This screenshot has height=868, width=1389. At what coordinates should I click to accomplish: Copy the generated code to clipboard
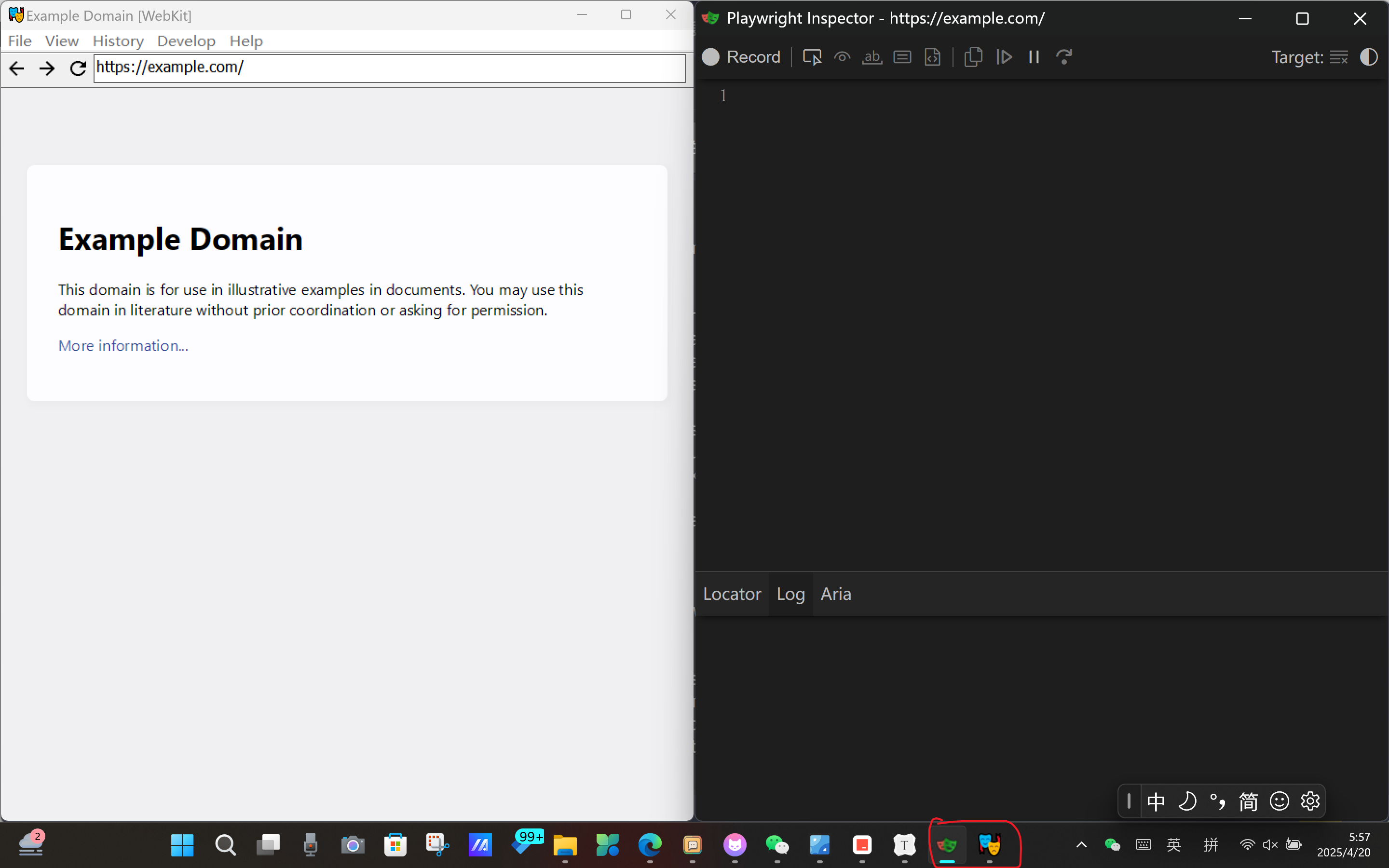[x=973, y=57]
